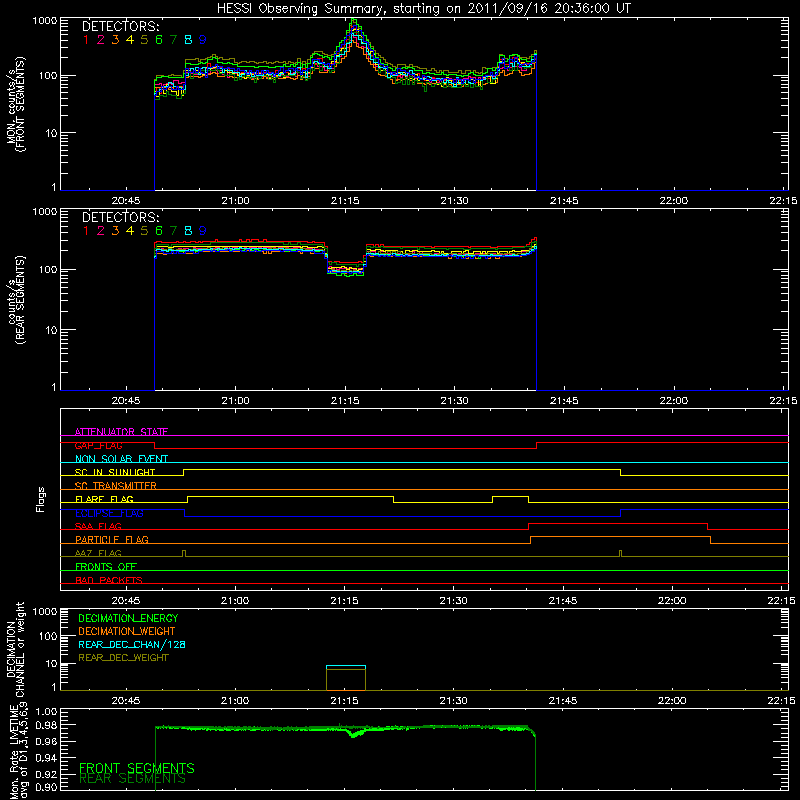Screen dimensions: 800x800
Task: Click the 21:30 tick under front segments plot
Action: [x=455, y=201]
